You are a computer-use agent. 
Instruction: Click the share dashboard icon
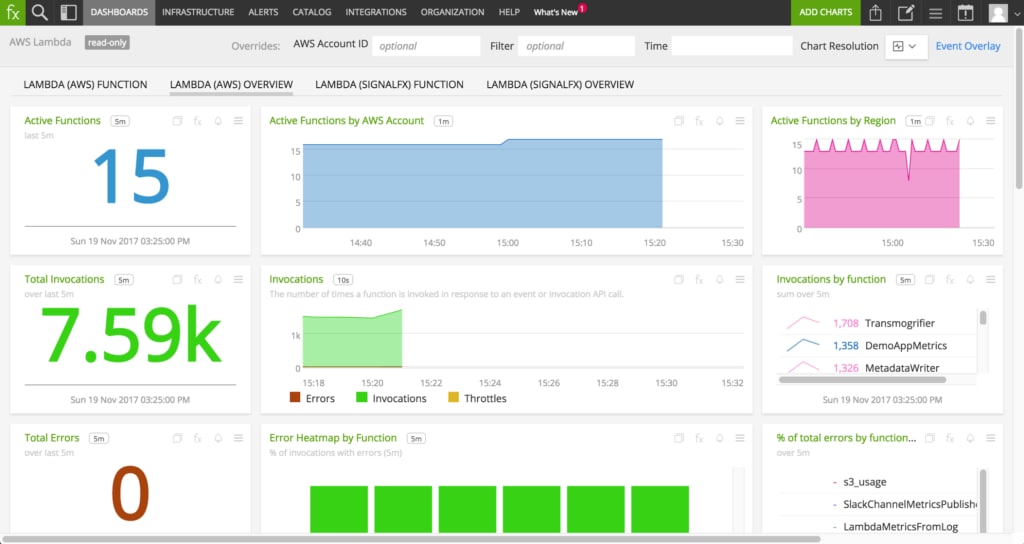pyautogui.click(x=876, y=12)
